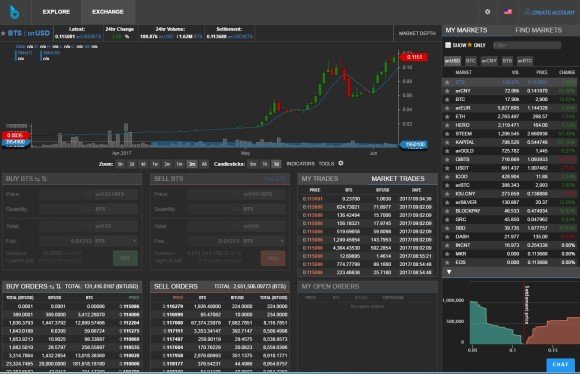Viewport: 580px width, 374px height.
Task: Set chart zoom to 1w
Action: [x=155, y=164]
